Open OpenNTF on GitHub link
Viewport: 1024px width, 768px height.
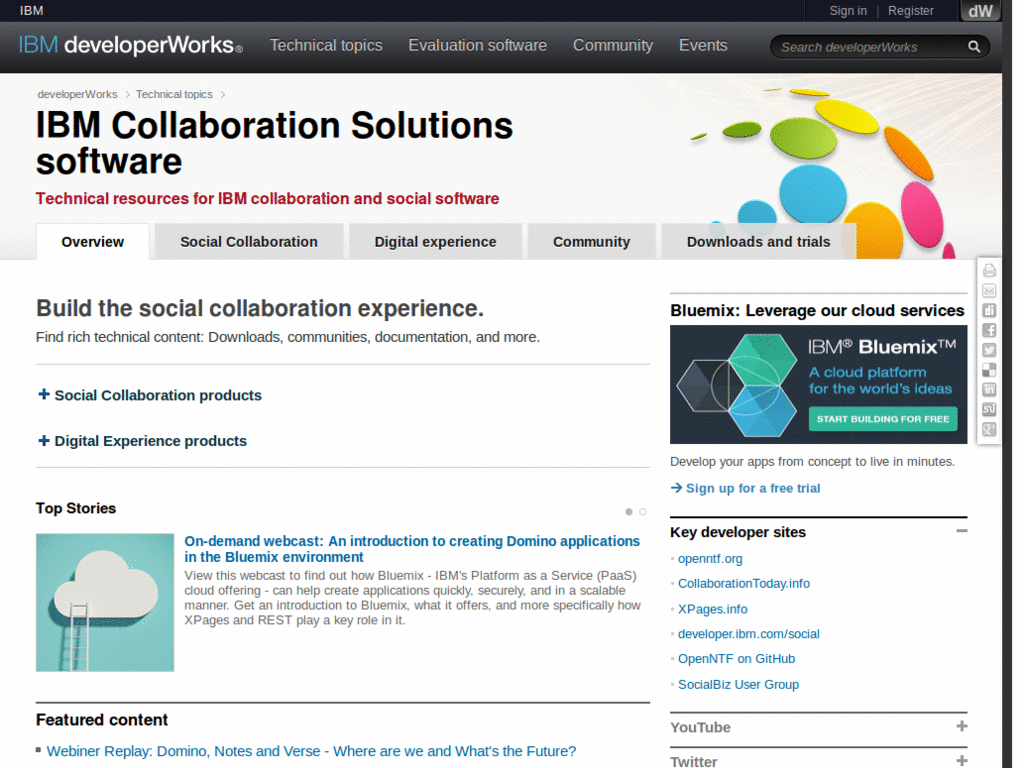pos(736,658)
